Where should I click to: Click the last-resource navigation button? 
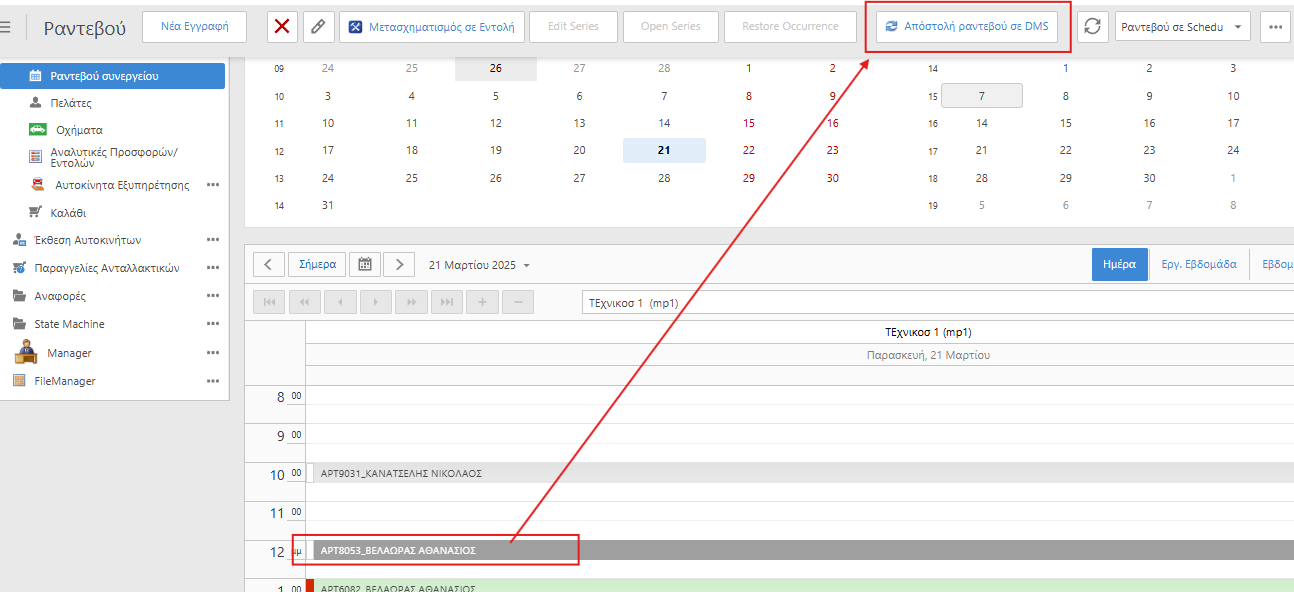click(x=447, y=302)
